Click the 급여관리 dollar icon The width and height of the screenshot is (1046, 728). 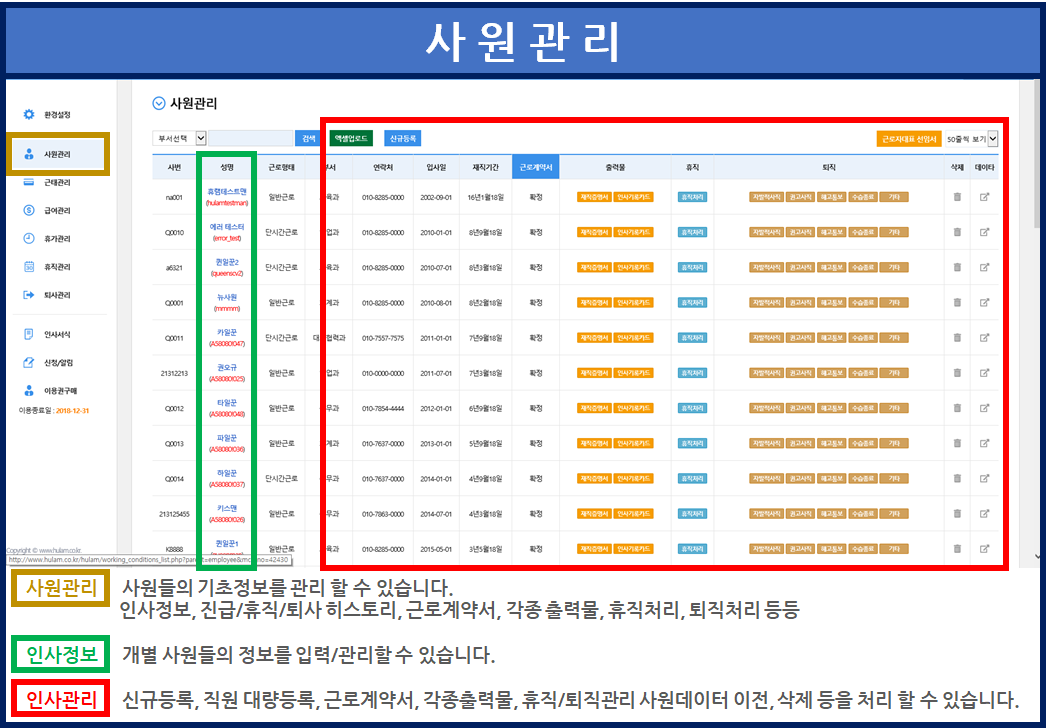pos(29,211)
